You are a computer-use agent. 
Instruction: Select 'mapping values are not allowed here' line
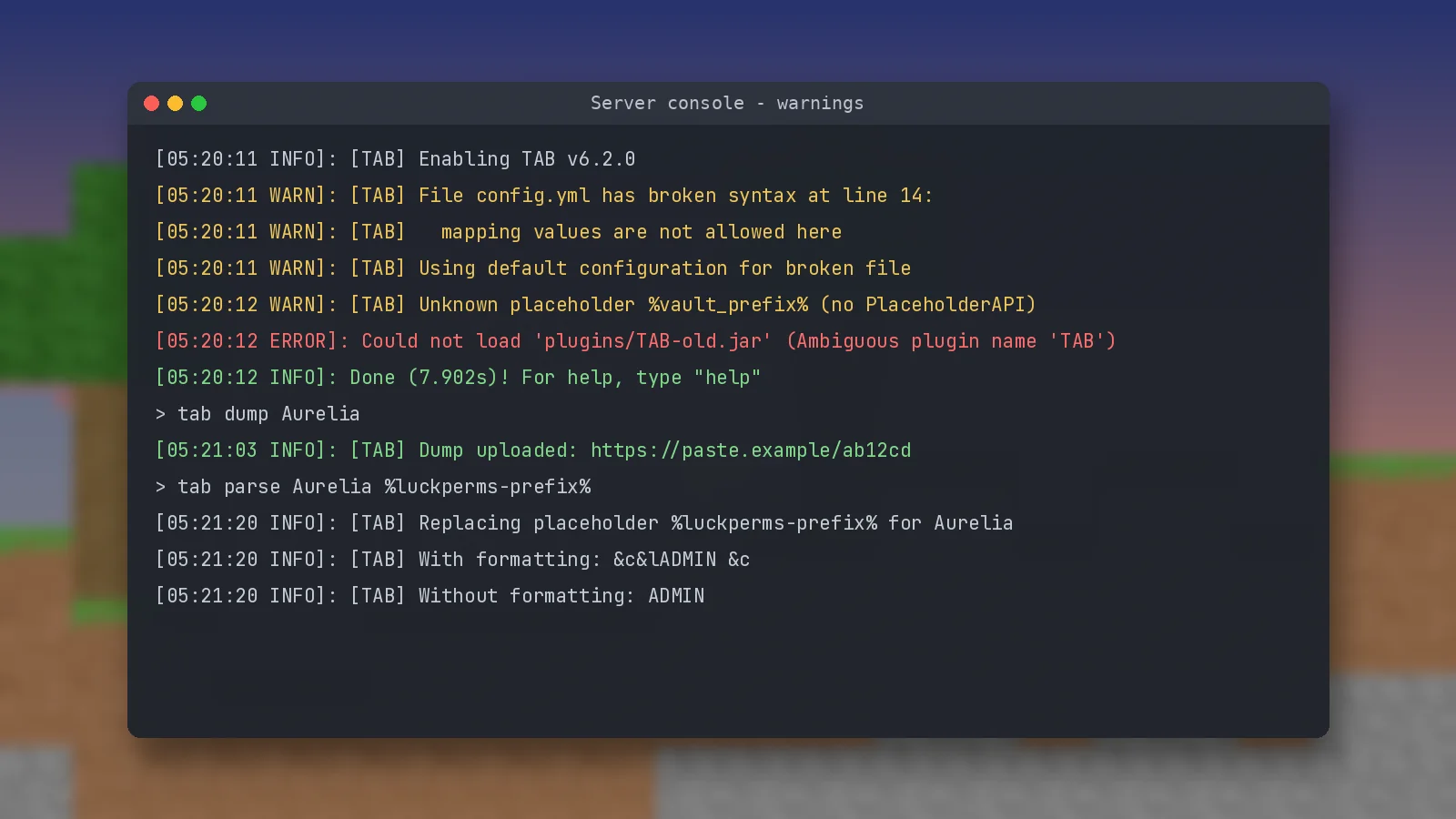coord(499,232)
